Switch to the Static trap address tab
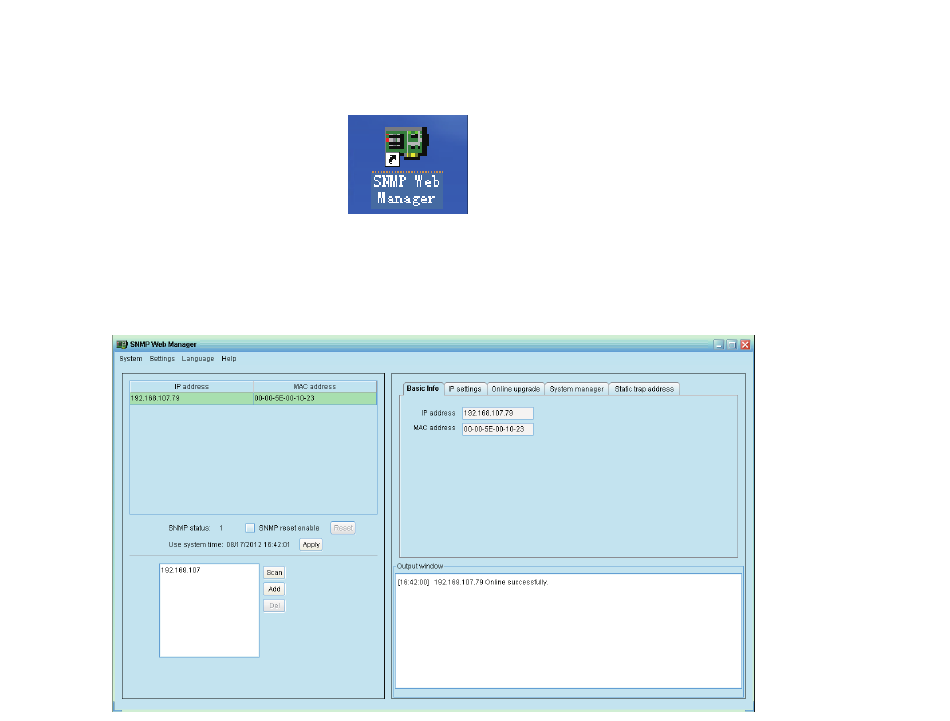The image size is (950, 721). 644,389
